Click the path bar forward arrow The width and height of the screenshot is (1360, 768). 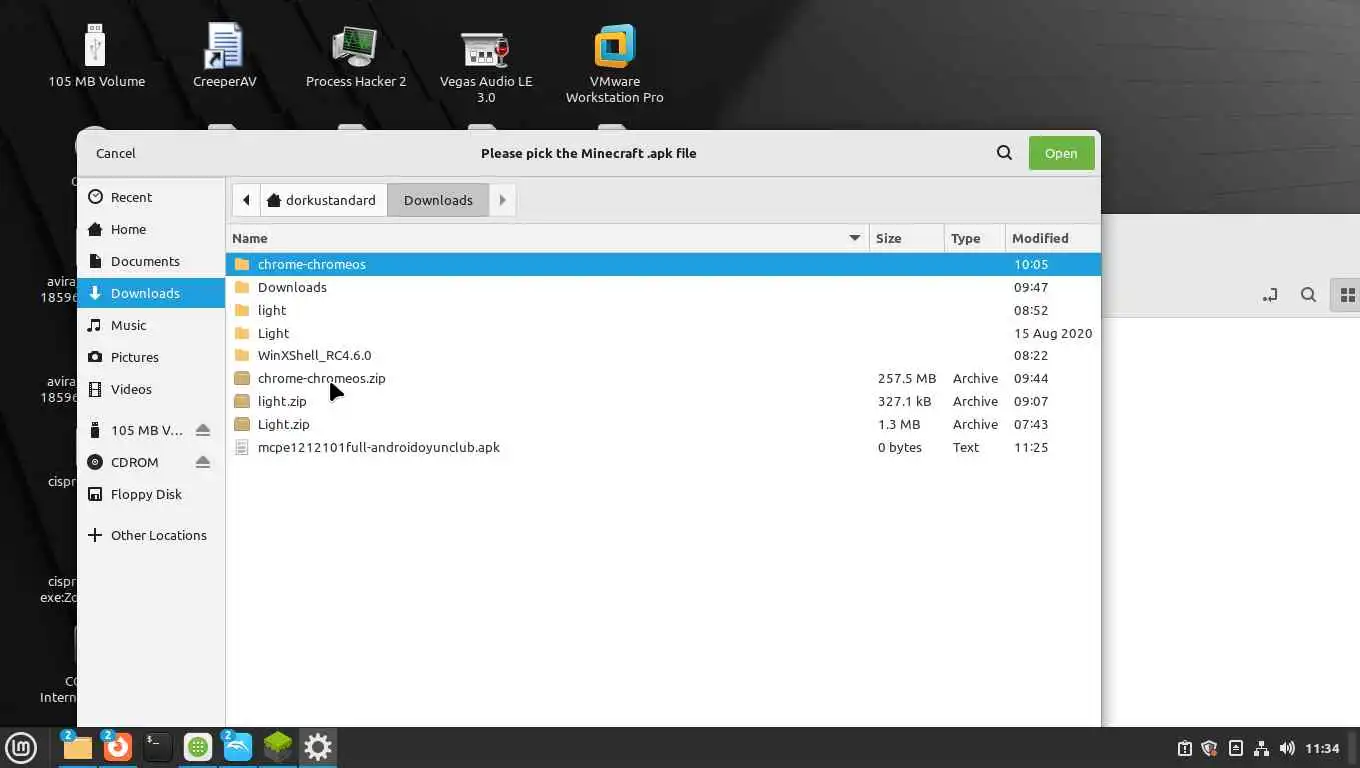tap(502, 200)
